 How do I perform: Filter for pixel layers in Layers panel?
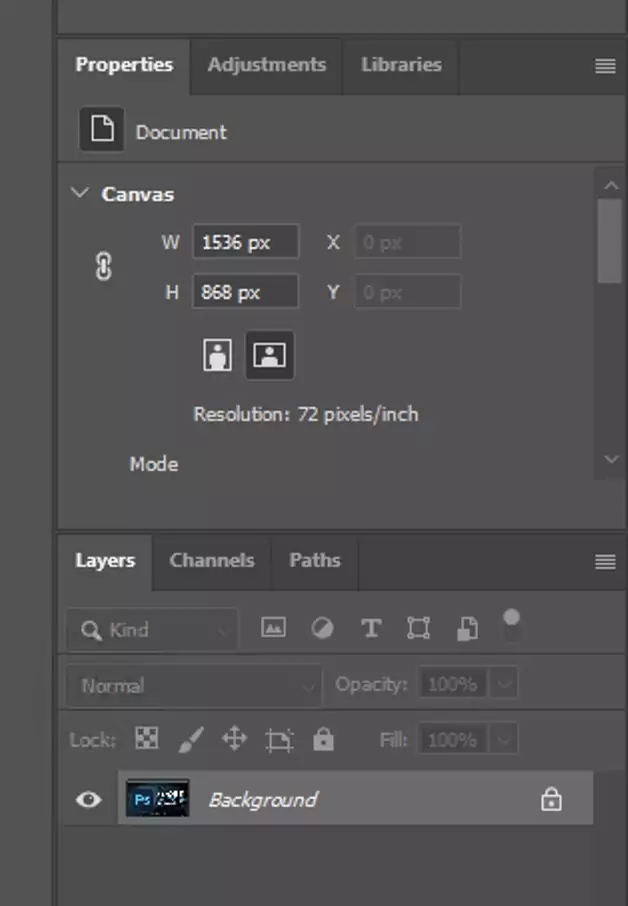273,628
